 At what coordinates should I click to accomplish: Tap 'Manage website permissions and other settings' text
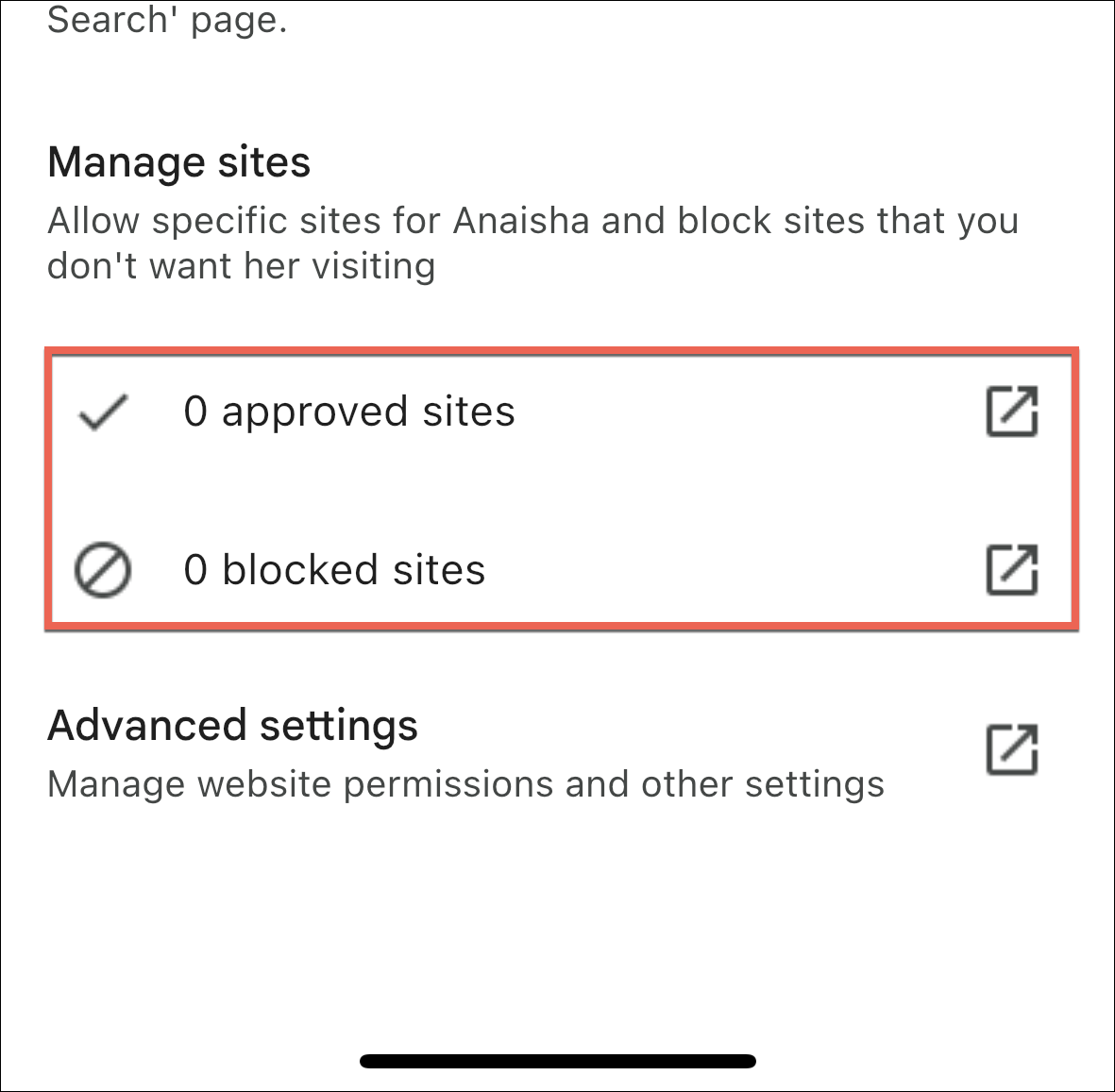click(x=465, y=785)
